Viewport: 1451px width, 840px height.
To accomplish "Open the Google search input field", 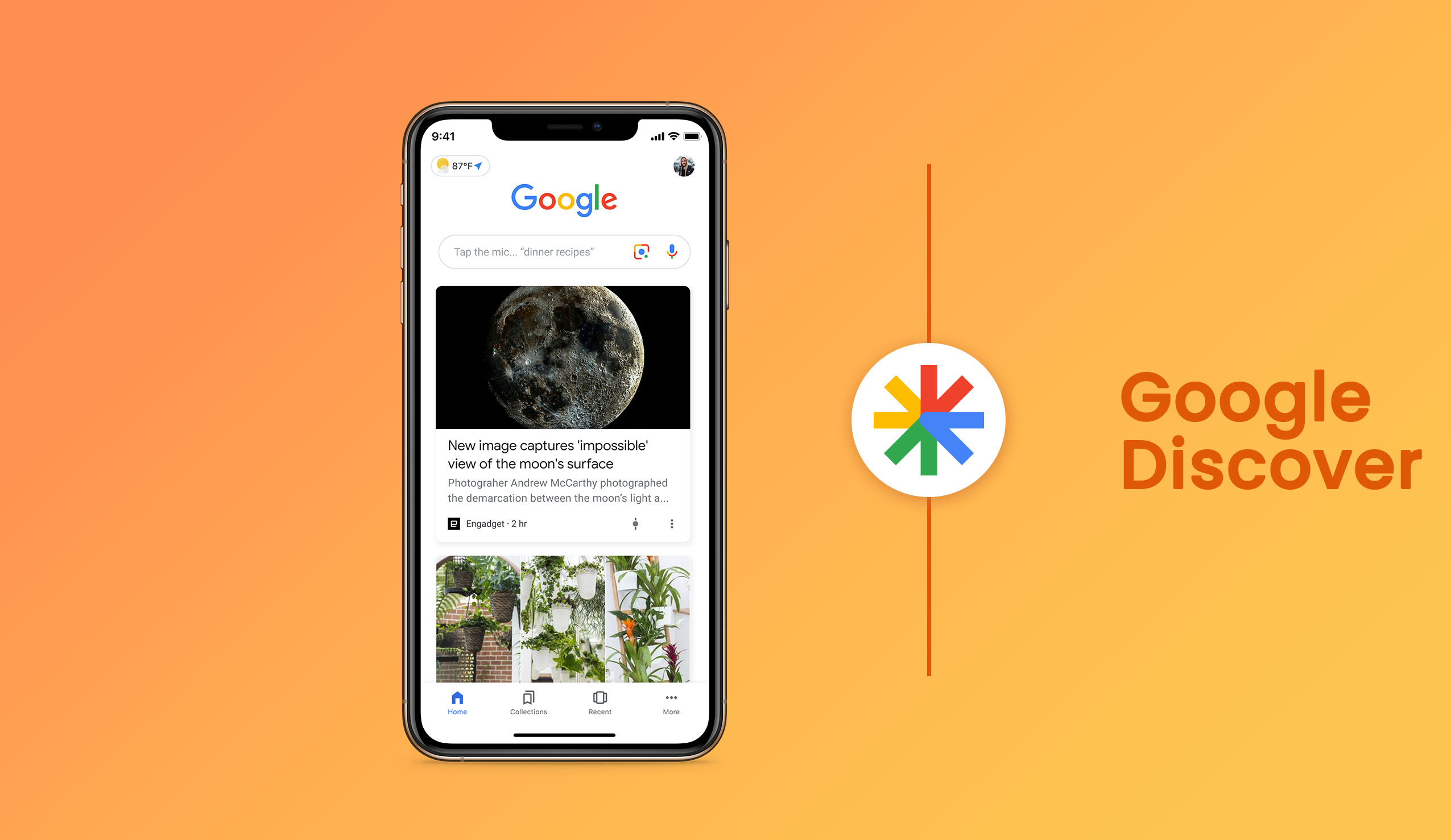I will (562, 252).
